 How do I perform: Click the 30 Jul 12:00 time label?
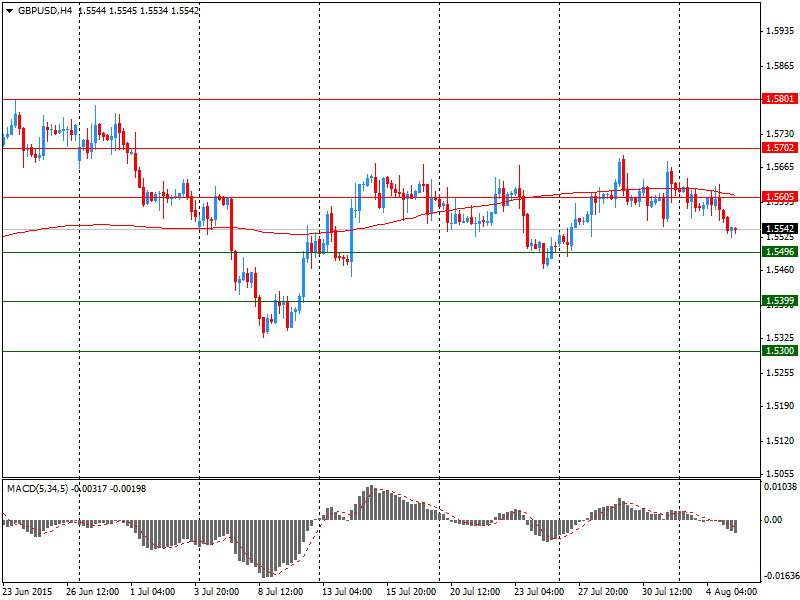coord(667,592)
